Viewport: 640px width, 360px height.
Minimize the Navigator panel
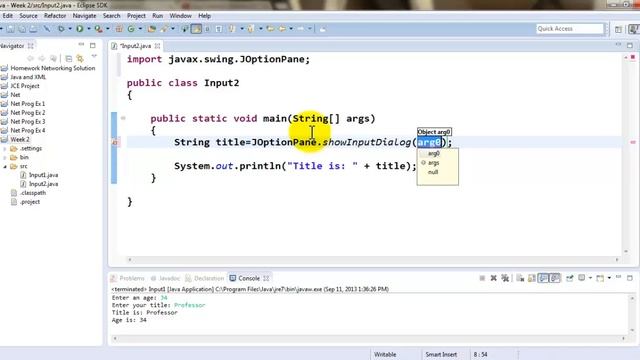[81, 45]
